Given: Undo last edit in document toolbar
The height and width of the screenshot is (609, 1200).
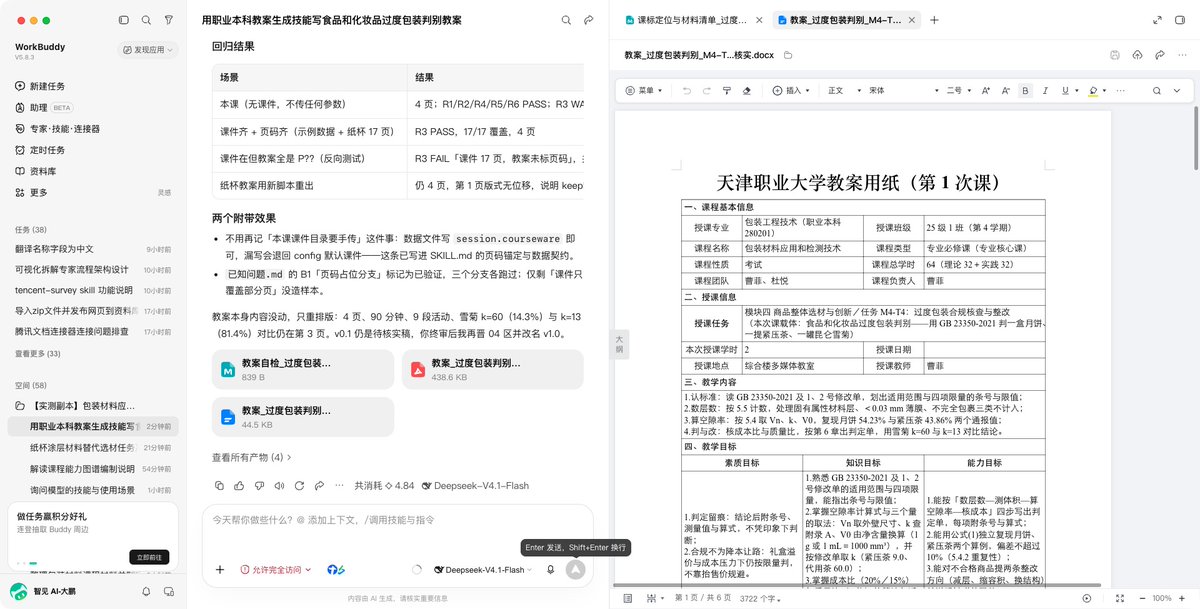Looking at the screenshot, I should (x=687, y=91).
